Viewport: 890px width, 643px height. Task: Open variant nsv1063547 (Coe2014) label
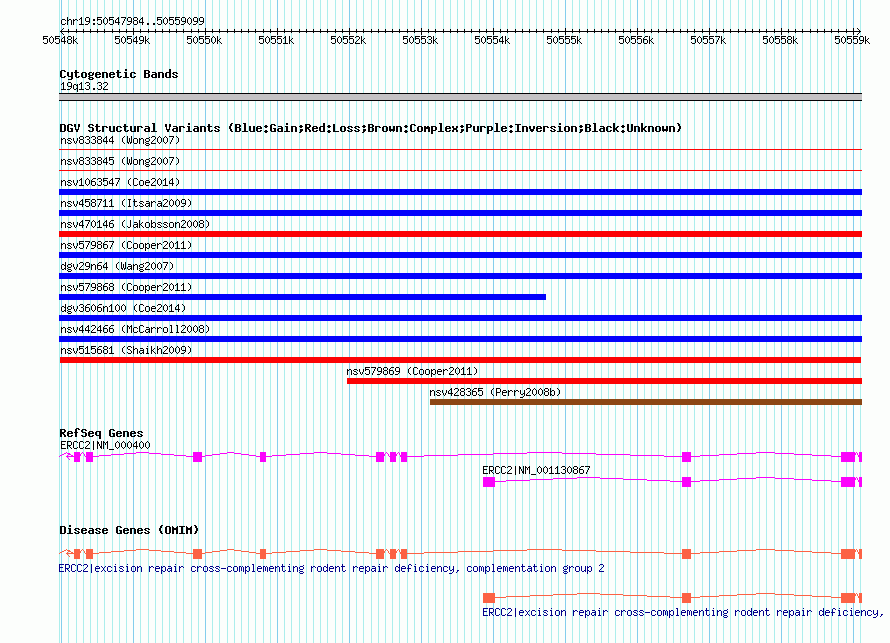(120, 182)
